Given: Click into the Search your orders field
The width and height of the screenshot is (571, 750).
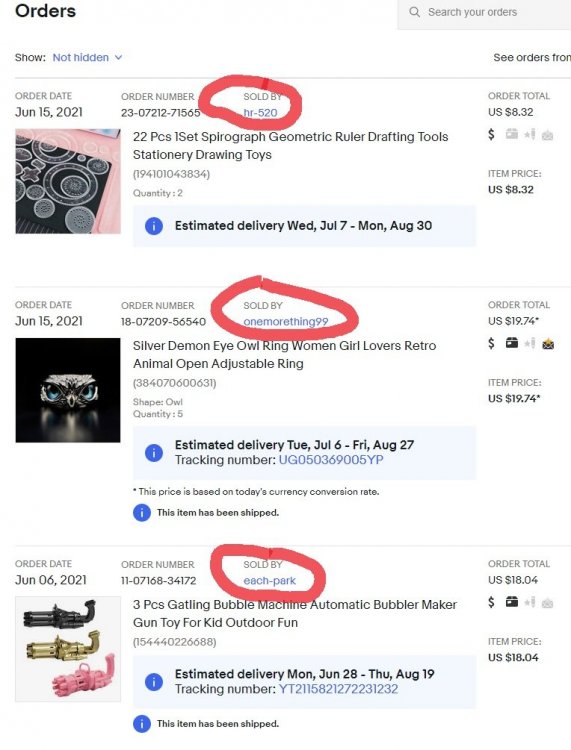Looking at the screenshot, I should [484, 12].
